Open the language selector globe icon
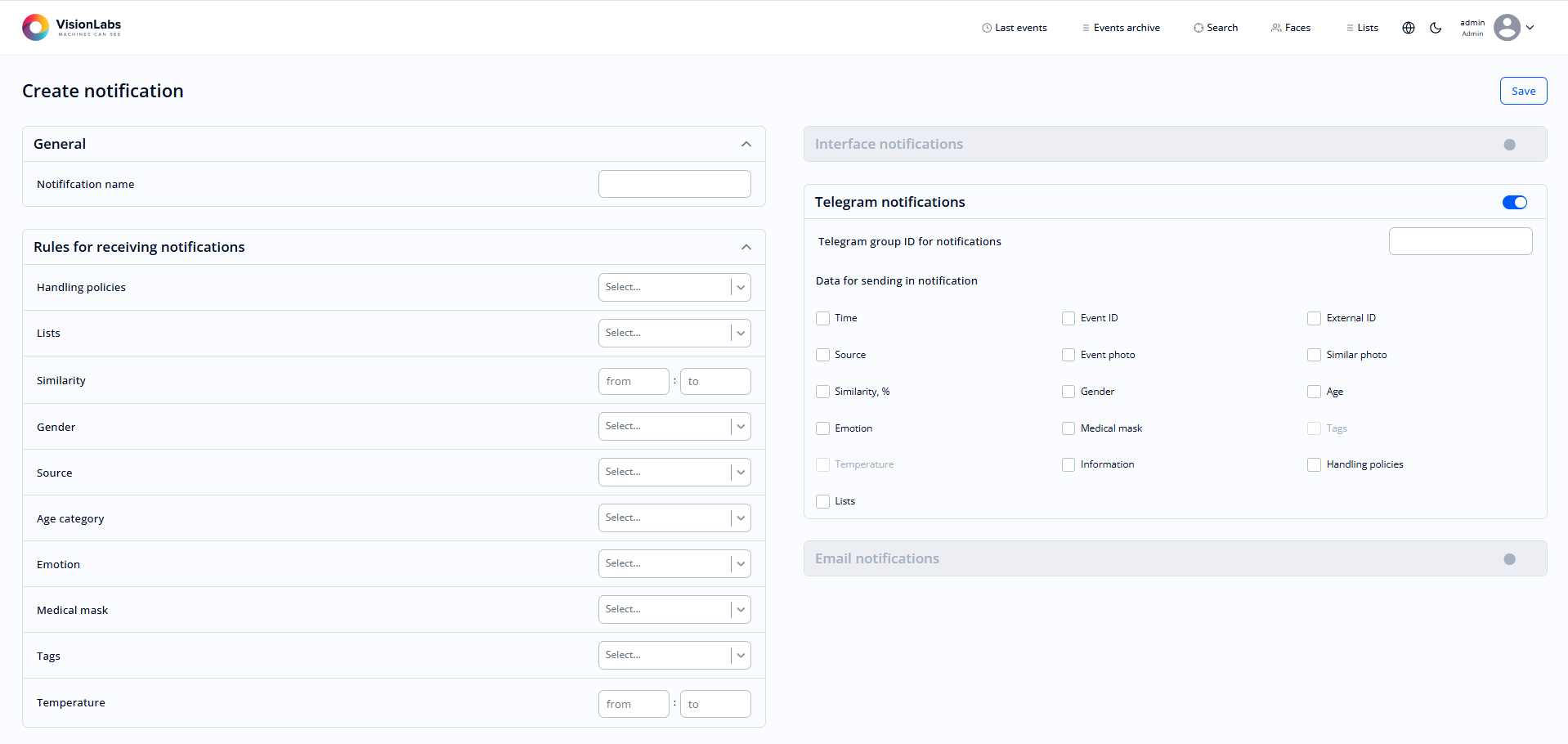The image size is (1568, 744). coord(1408,27)
